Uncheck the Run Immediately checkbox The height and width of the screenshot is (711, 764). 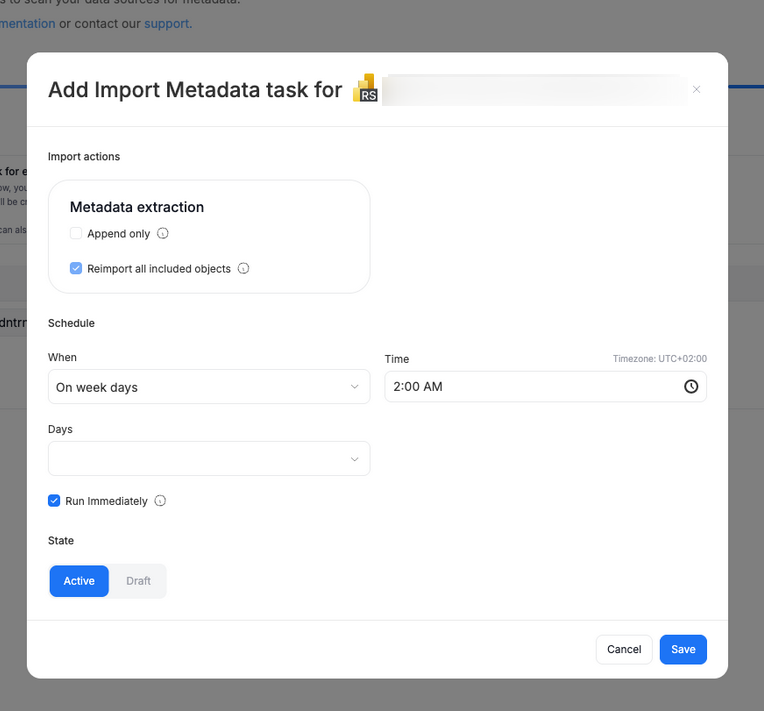coord(54,501)
